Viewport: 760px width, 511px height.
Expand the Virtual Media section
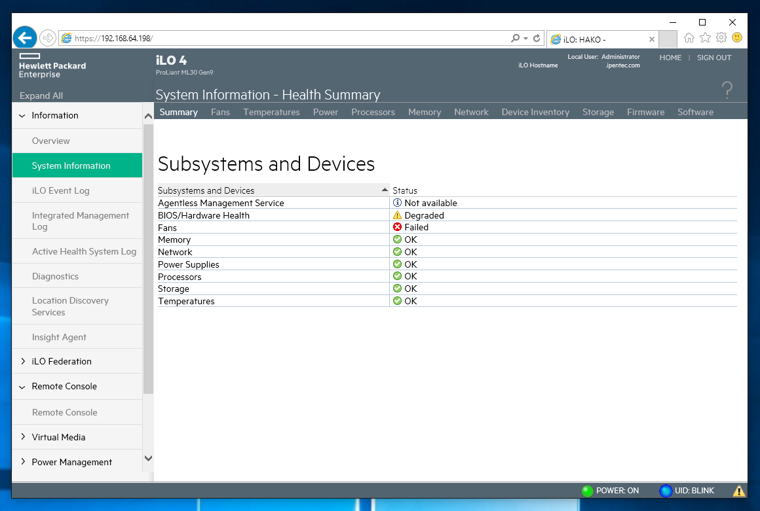[23, 437]
